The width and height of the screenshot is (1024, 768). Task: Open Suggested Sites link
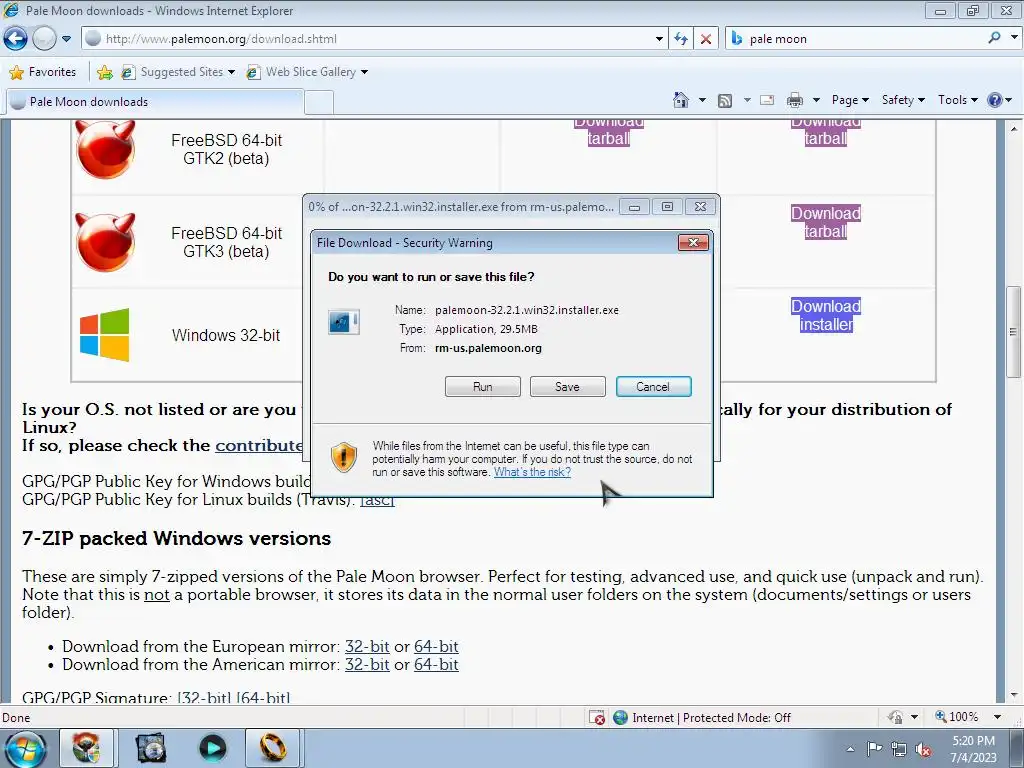(x=178, y=72)
